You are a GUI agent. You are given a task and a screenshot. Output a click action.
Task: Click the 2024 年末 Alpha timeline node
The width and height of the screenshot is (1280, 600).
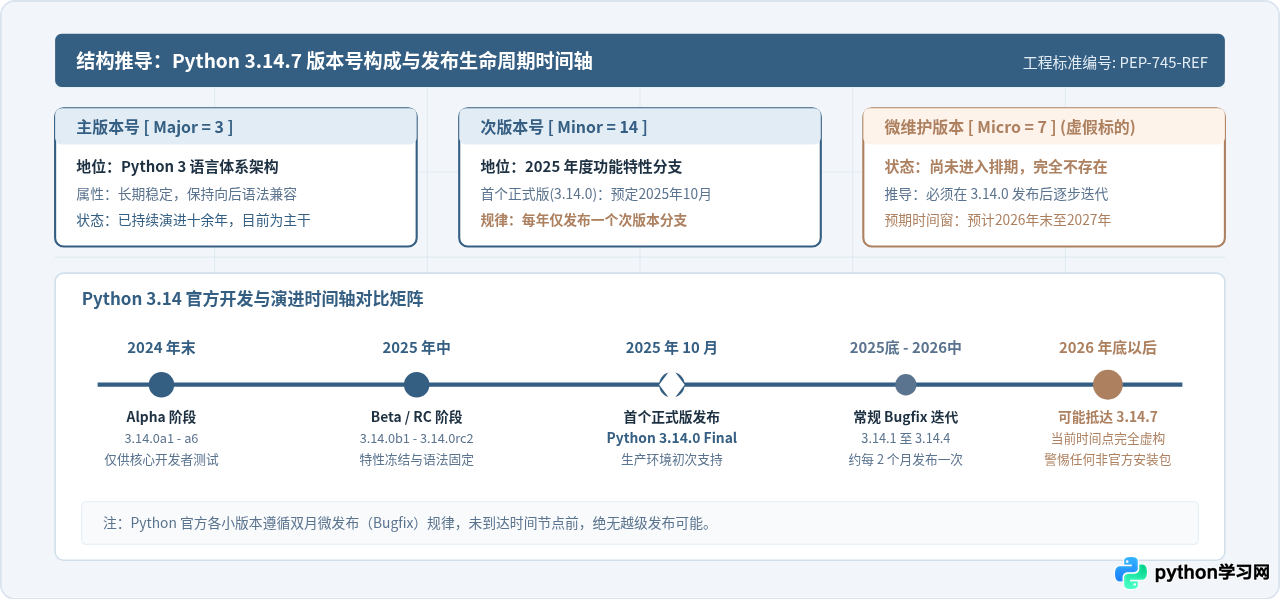(x=161, y=384)
